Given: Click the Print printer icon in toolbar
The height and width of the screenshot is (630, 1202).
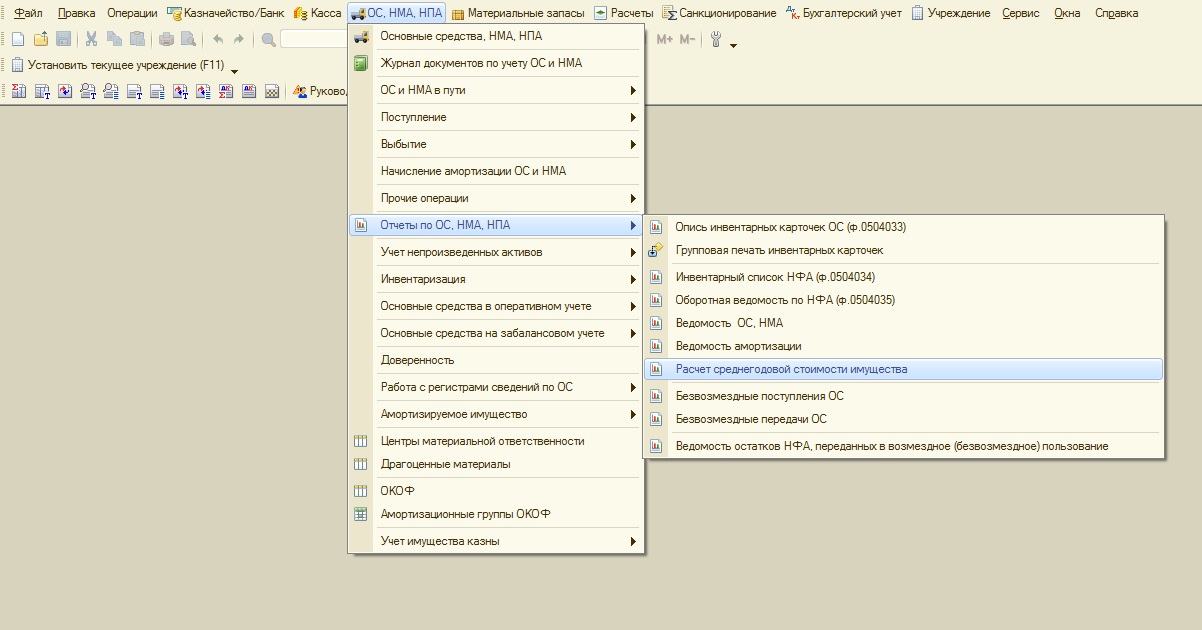Looking at the screenshot, I should coord(166,39).
